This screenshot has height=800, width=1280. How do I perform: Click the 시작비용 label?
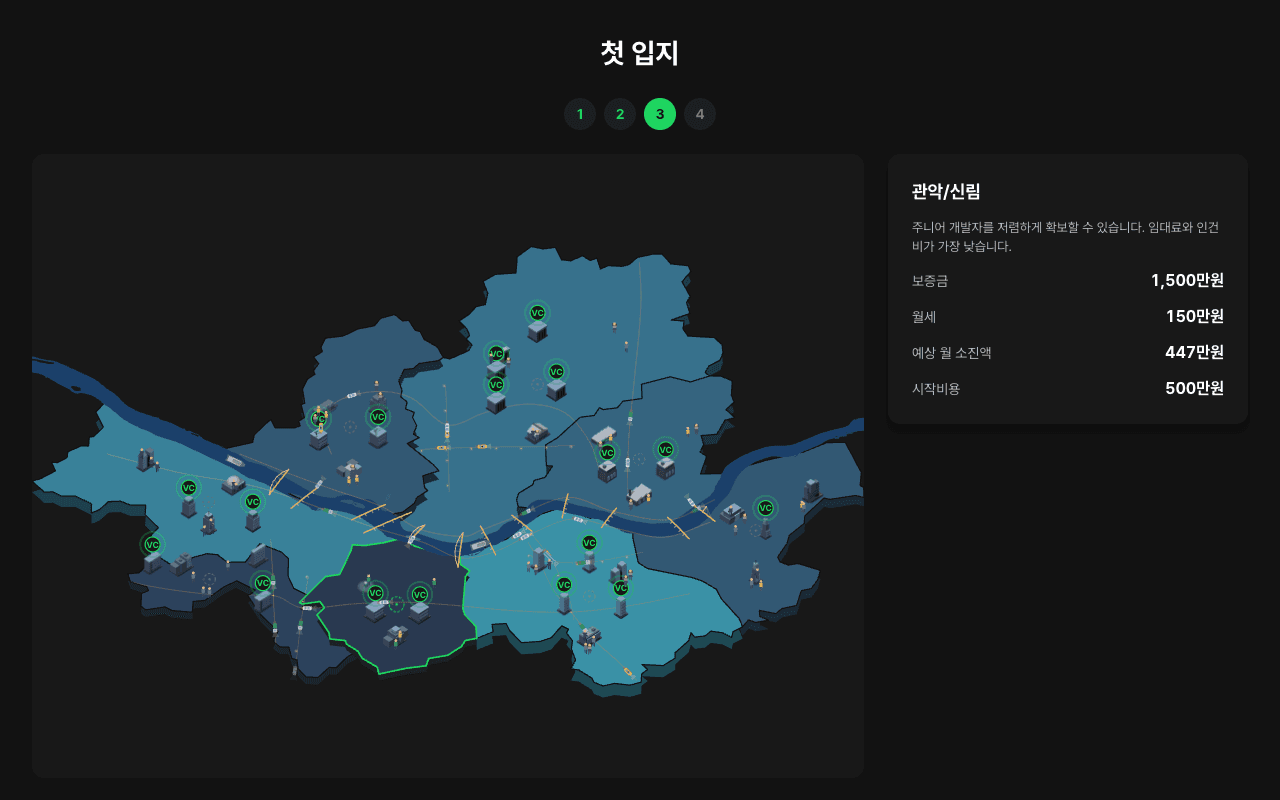(x=936, y=389)
